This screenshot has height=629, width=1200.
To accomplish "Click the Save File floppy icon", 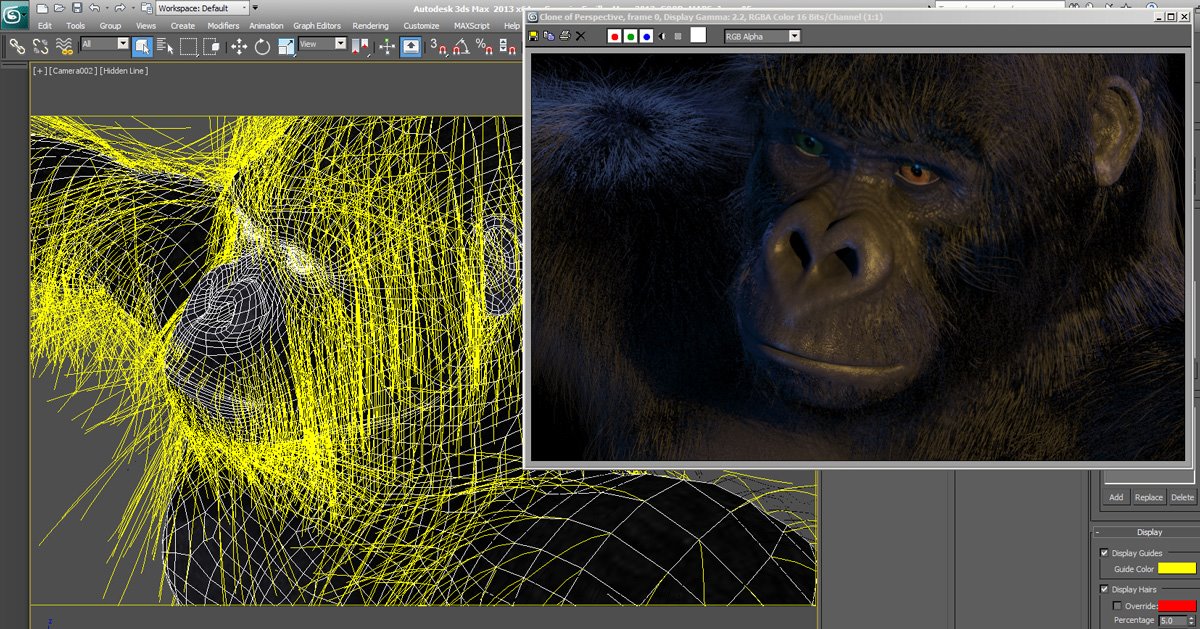I will point(77,8).
